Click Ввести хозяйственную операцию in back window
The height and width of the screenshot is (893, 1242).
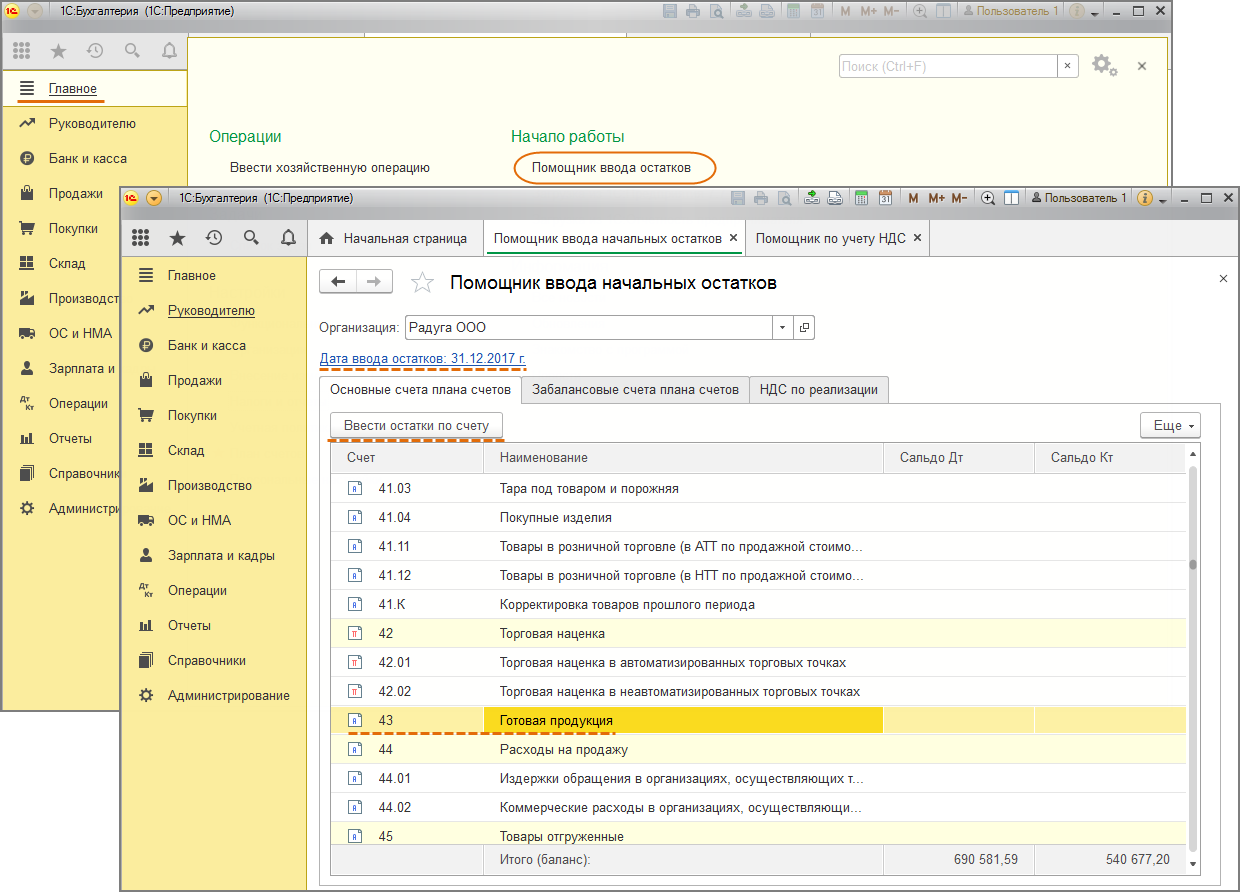point(330,167)
